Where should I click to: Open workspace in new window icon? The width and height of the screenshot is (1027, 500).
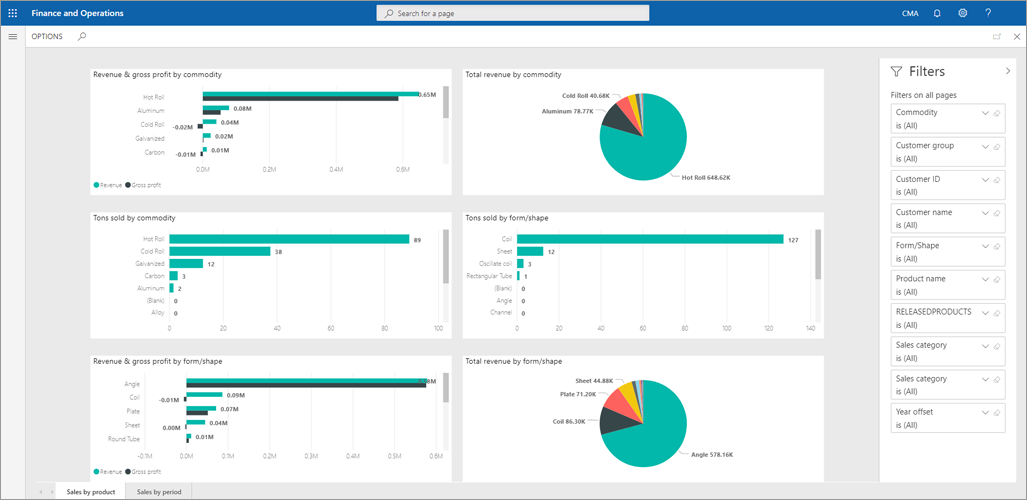[x=996, y=37]
